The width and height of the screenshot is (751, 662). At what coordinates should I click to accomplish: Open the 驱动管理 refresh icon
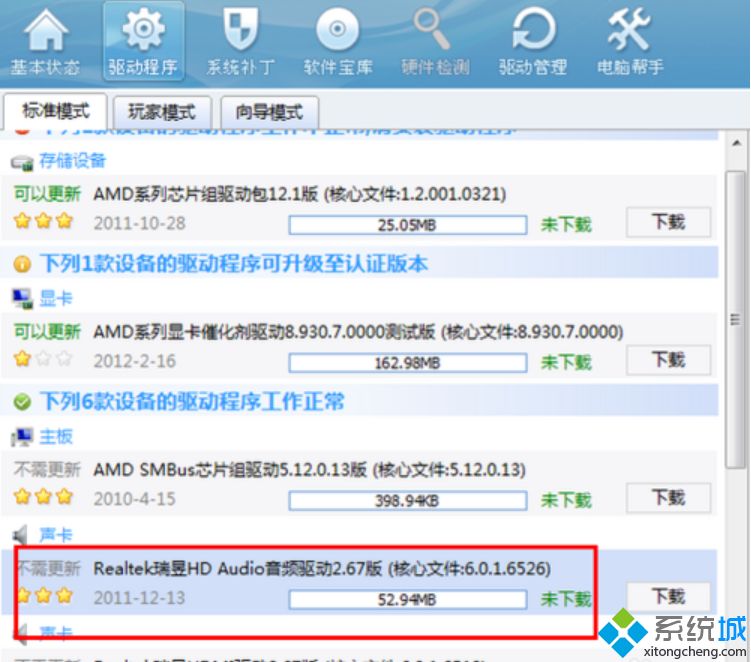[x=534, y=30]
